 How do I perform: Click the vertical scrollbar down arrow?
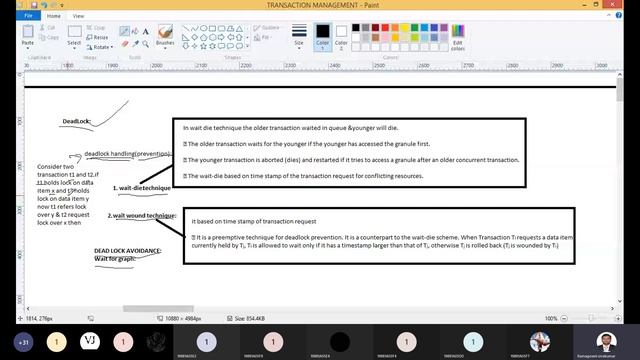[x=620, y=302]
